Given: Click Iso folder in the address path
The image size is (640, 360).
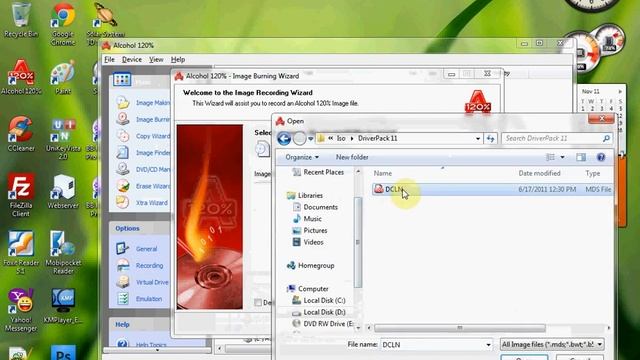Looking at the screenshot, I should 341,138.
